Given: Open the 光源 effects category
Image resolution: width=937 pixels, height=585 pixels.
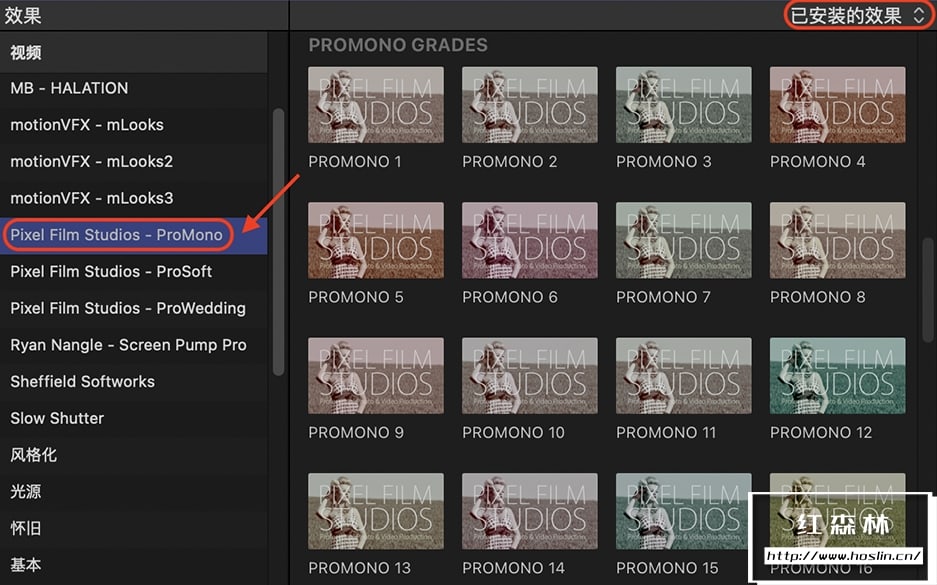Looking at the screenshot, I should pos(134,491).
